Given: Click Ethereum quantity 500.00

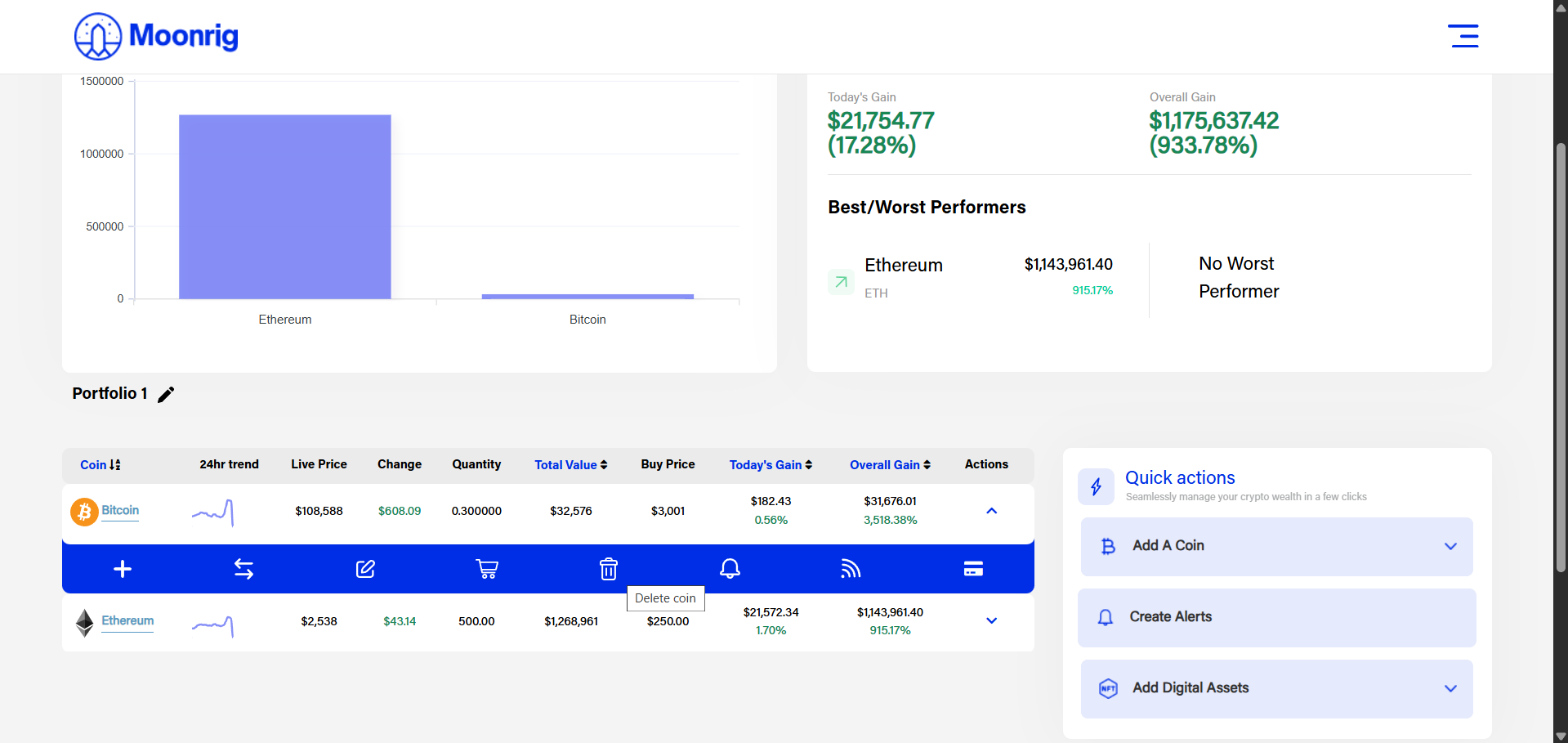Looking at the screenshot, I should coord(476,621).
